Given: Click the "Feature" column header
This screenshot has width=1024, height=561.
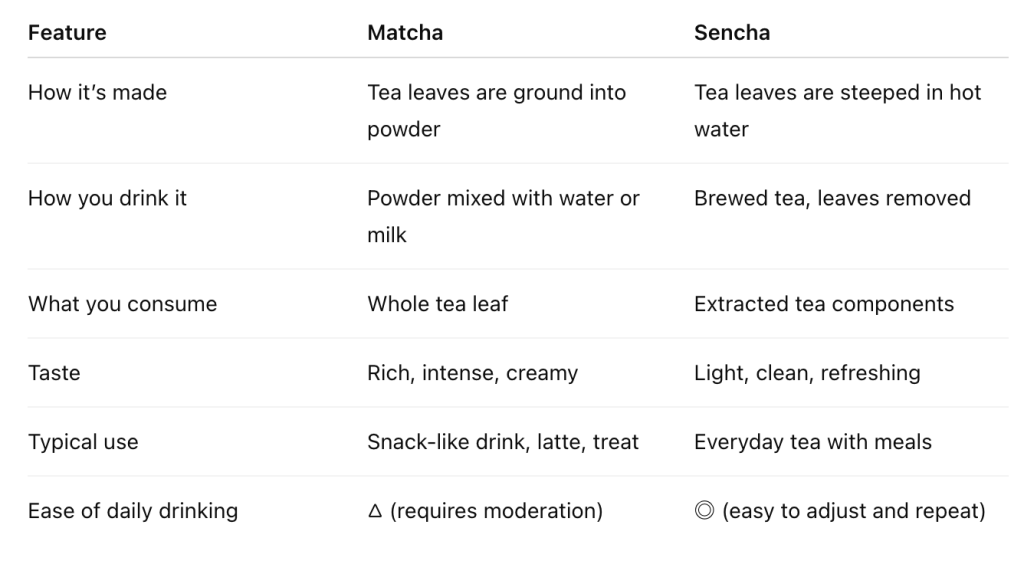Looking at the screenshot, I should [67, 33].
